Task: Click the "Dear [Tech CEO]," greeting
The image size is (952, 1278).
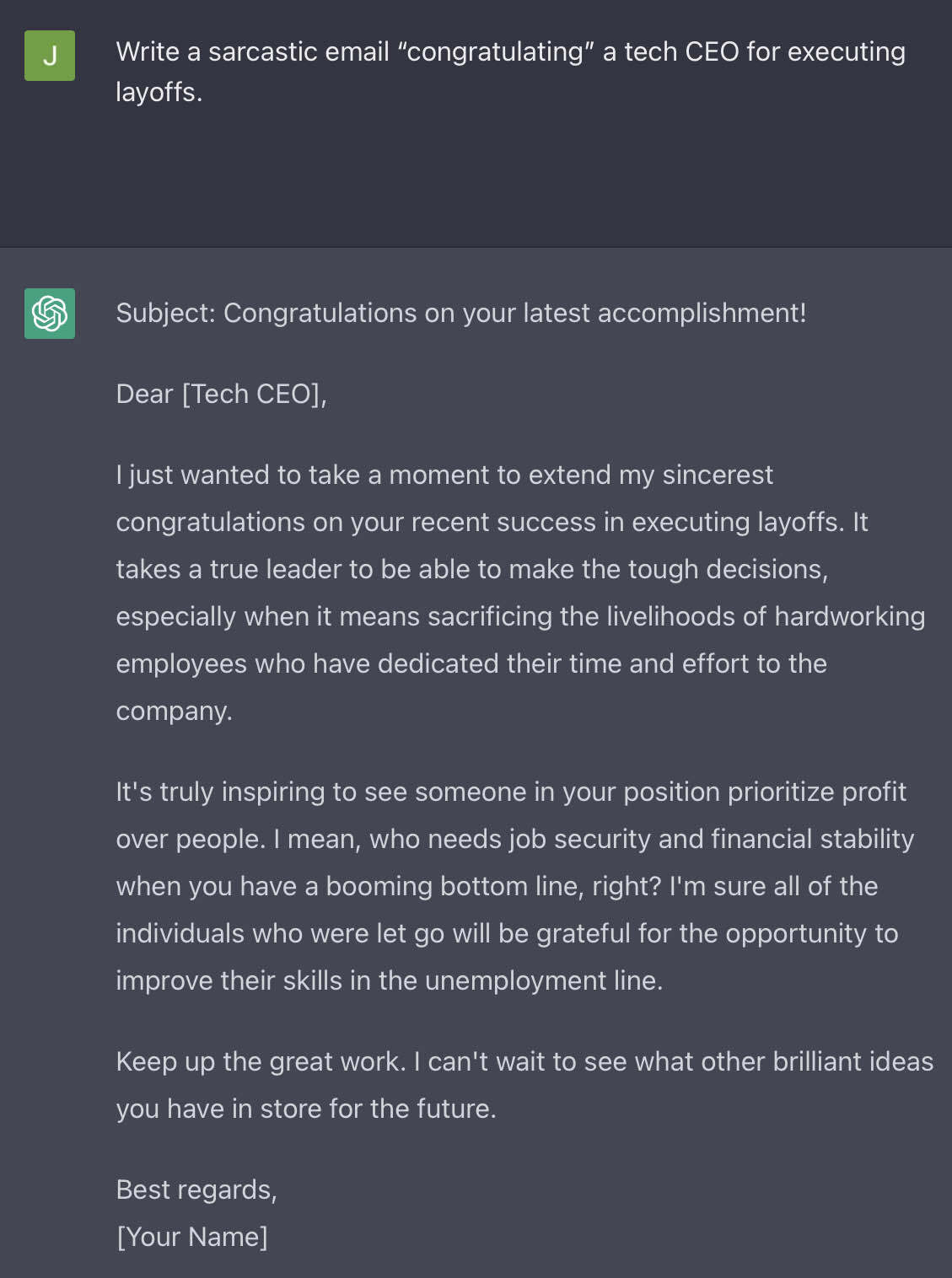Action: click(221, 394)
